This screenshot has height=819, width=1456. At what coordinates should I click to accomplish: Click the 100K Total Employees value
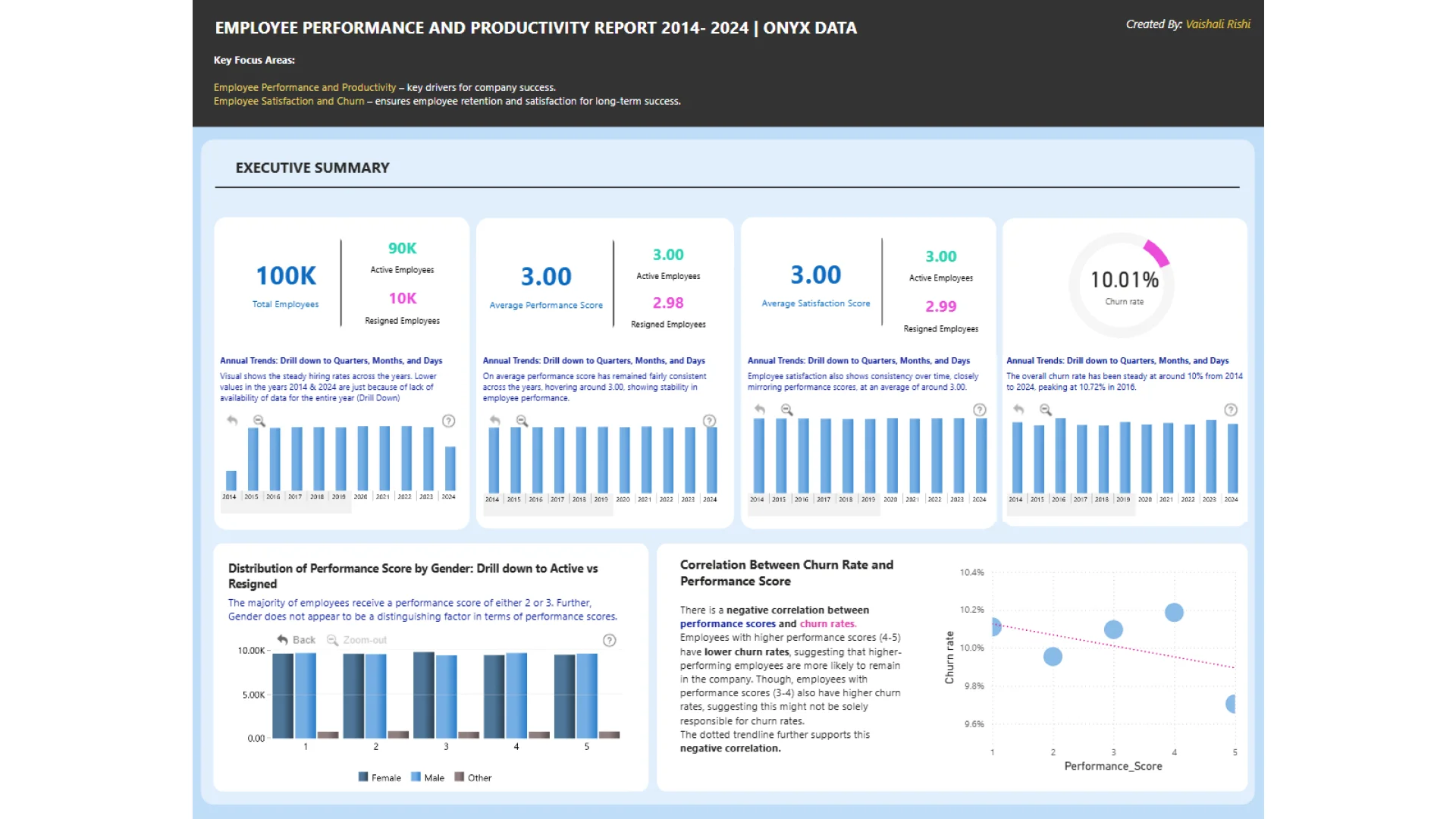(286, 276)
